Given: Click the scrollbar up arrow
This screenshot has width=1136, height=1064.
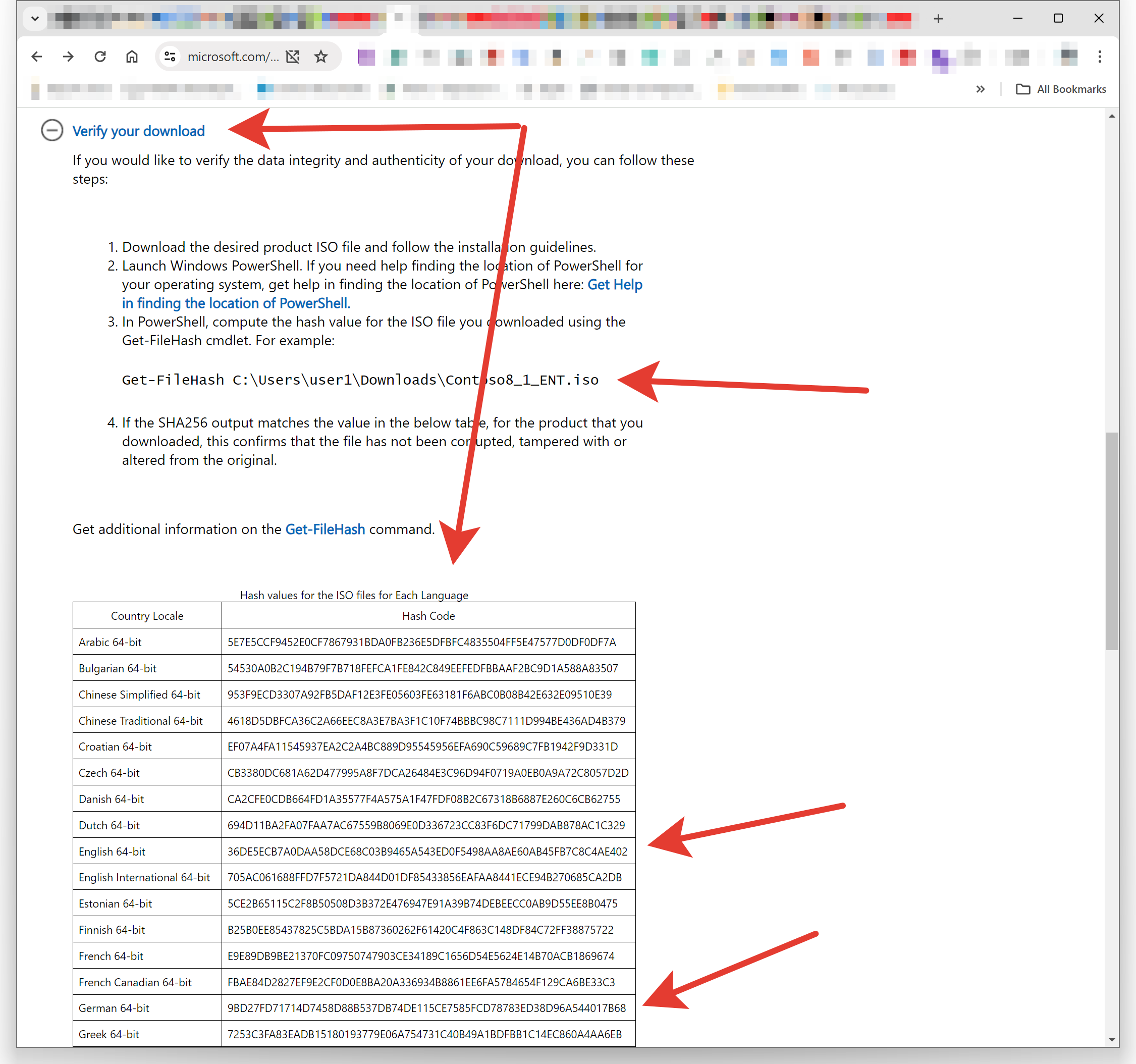Looking at the screenshot, I should point(1111,117).
